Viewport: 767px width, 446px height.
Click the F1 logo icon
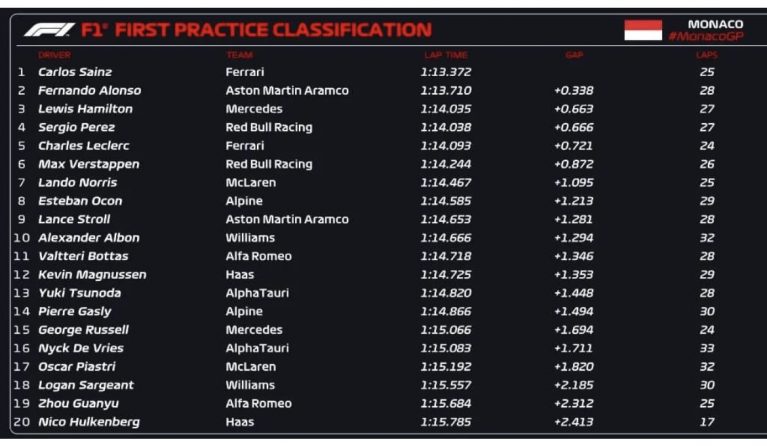tap(49, 30)
